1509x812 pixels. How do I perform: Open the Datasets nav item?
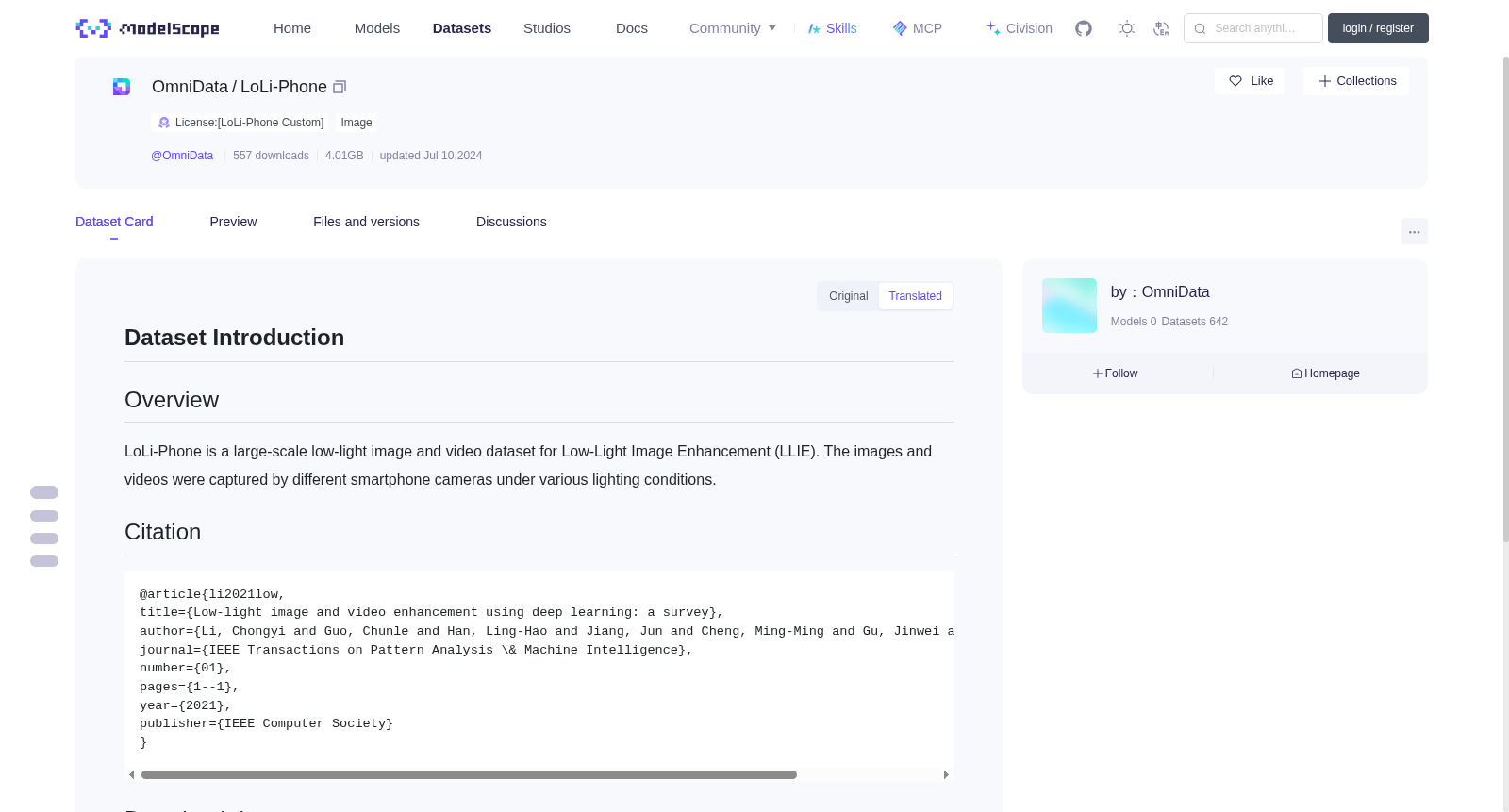(462, 28)
